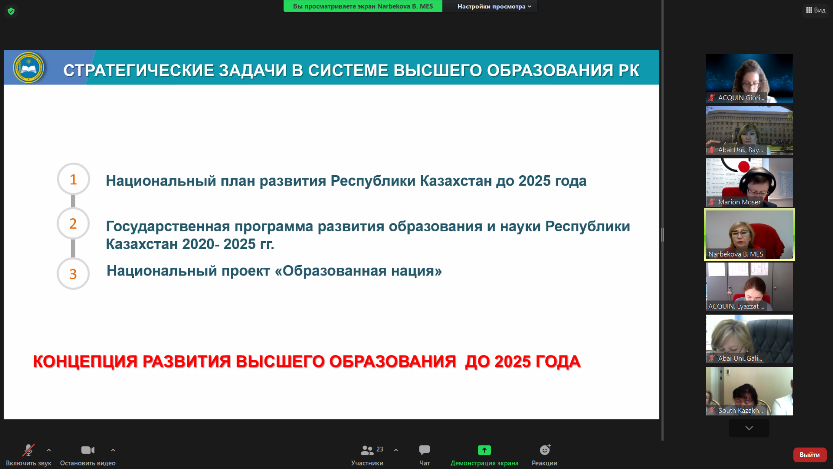
Task: Select the highlighted Narbekova B. MES video
Action: tap(749, 234)
